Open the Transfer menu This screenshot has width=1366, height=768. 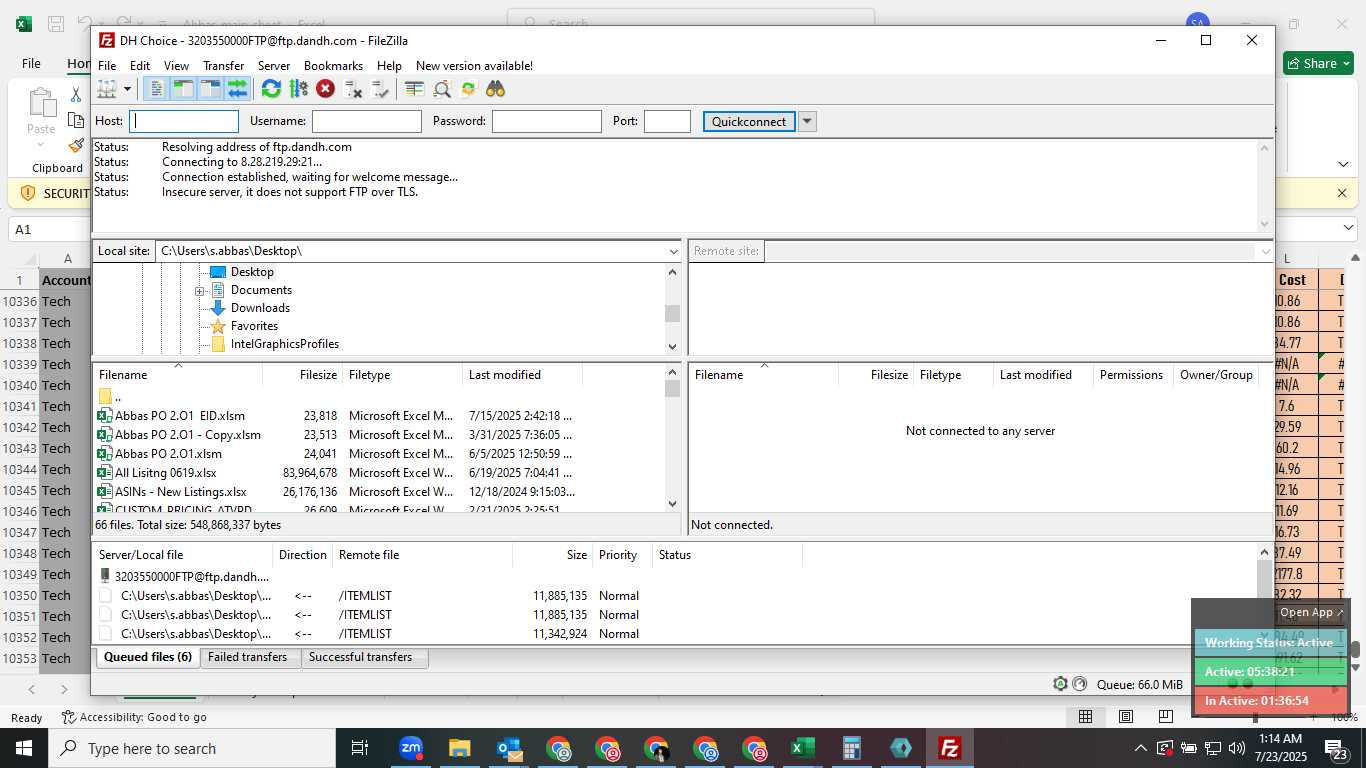224,66
